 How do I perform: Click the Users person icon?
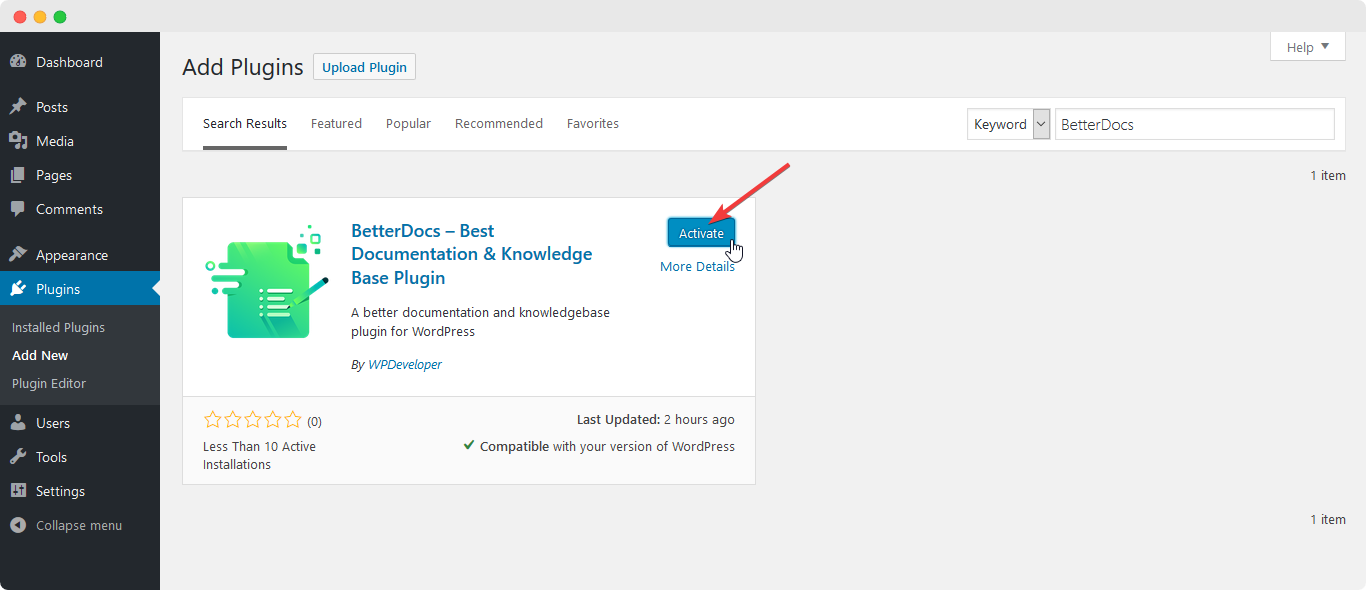point(18,423)
